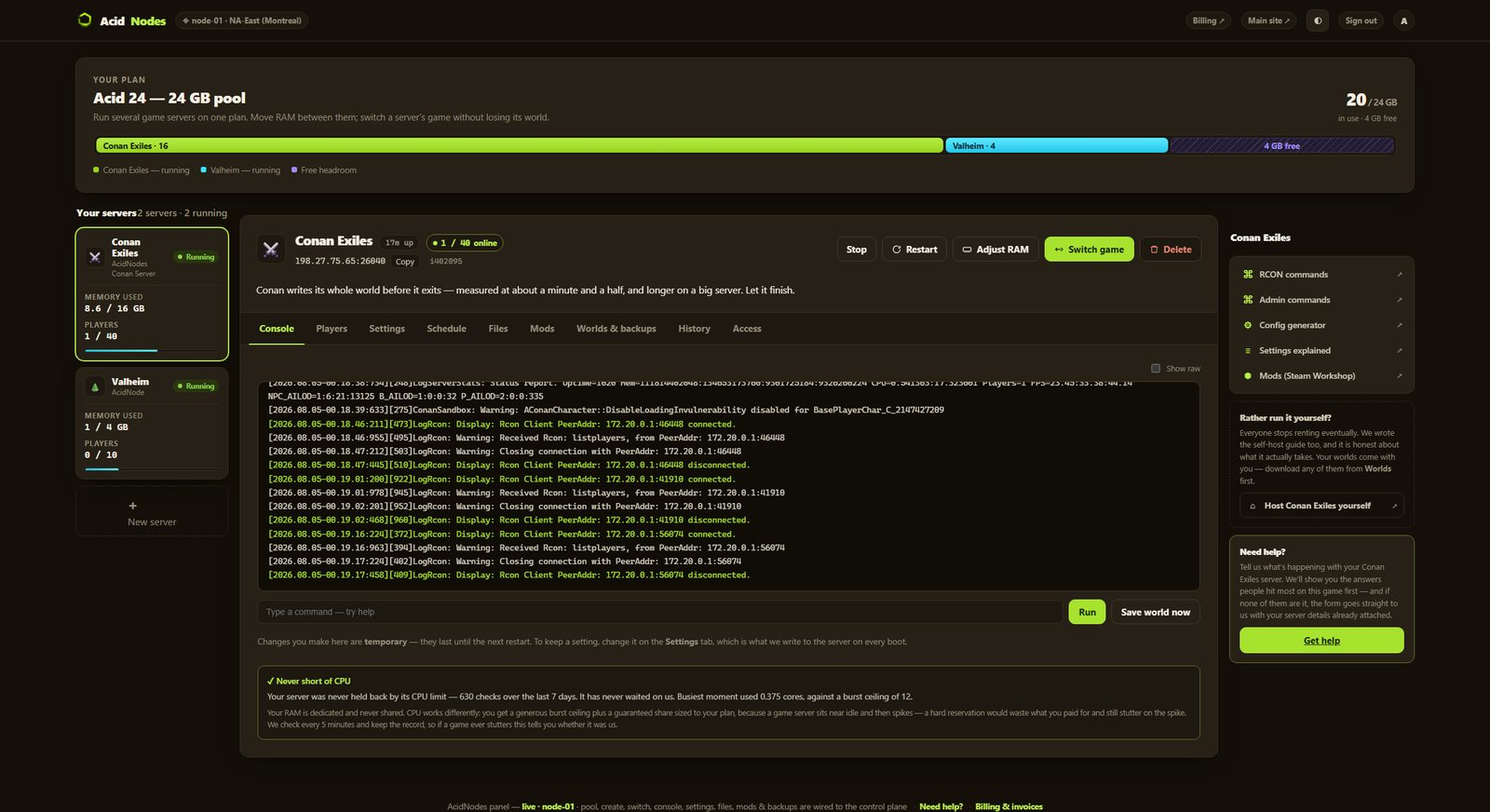Stop the Conan Exiles server

[857, 250]
